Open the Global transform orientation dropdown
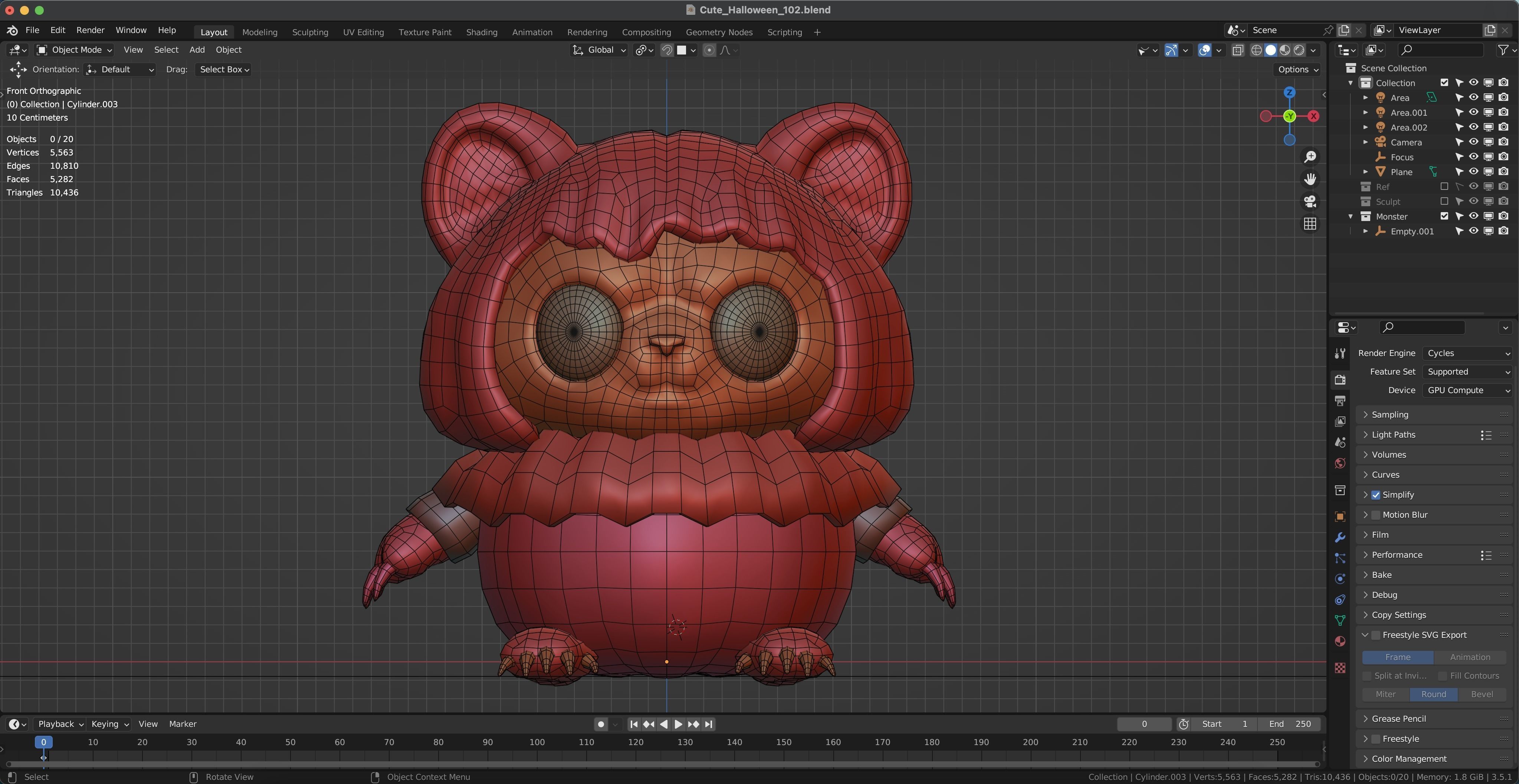 point(599,50)
